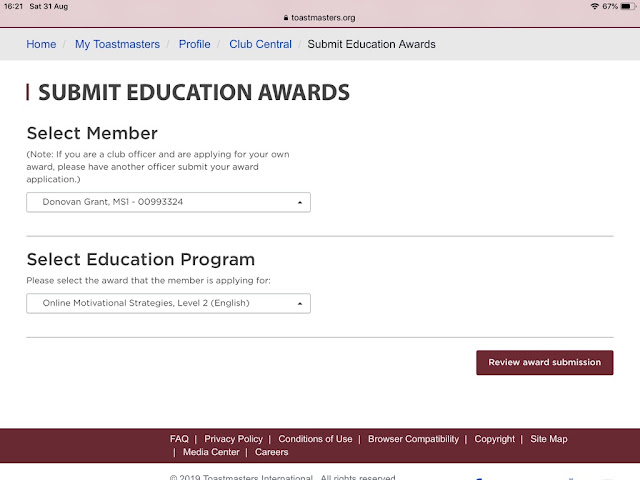Open Profile breadcrumb link

tap(195, 44)
